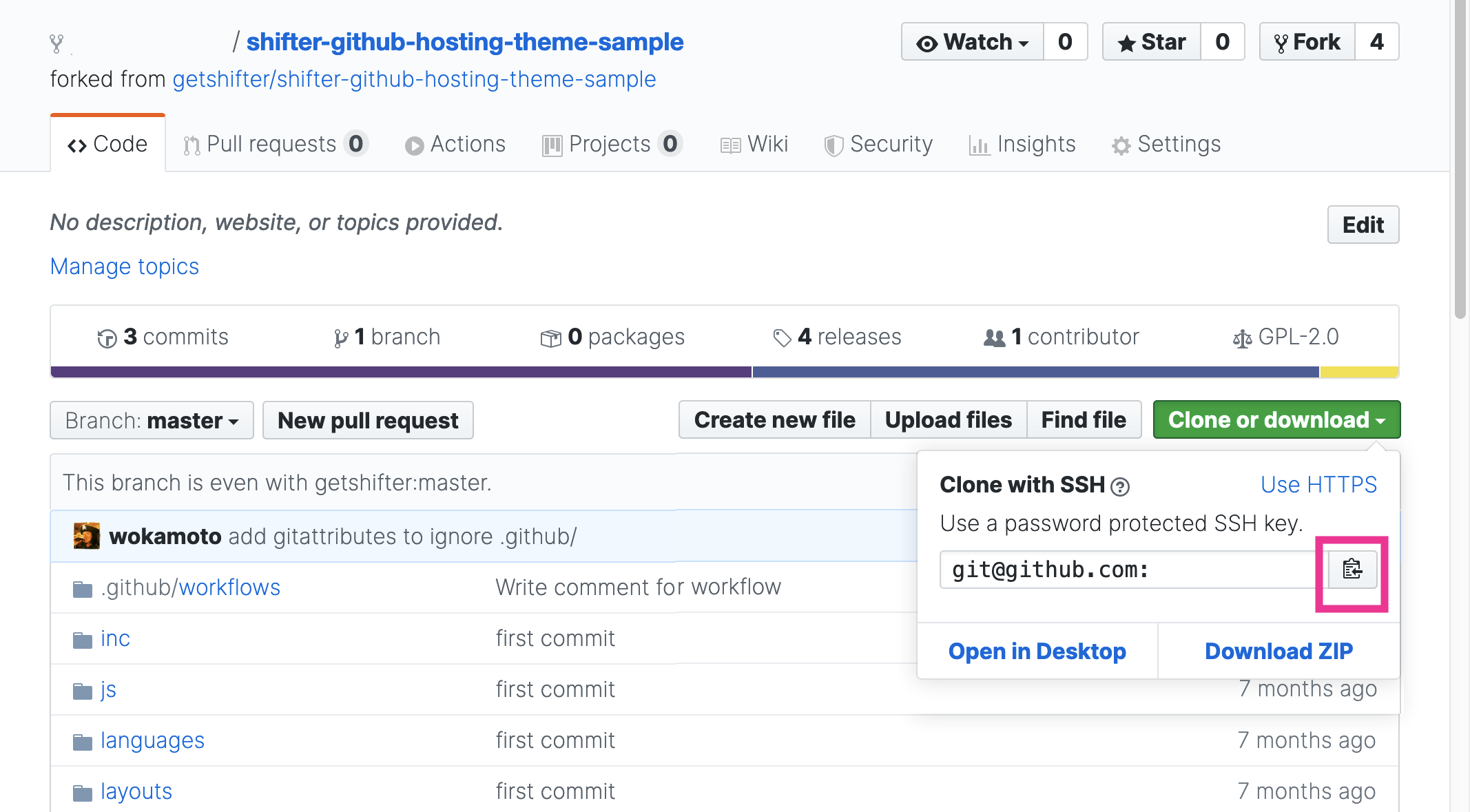Viewport: 1470px width, 812px height.
Task: Click '7 months ago' timestamp in the languages row
Action: tap(1307, 740)
